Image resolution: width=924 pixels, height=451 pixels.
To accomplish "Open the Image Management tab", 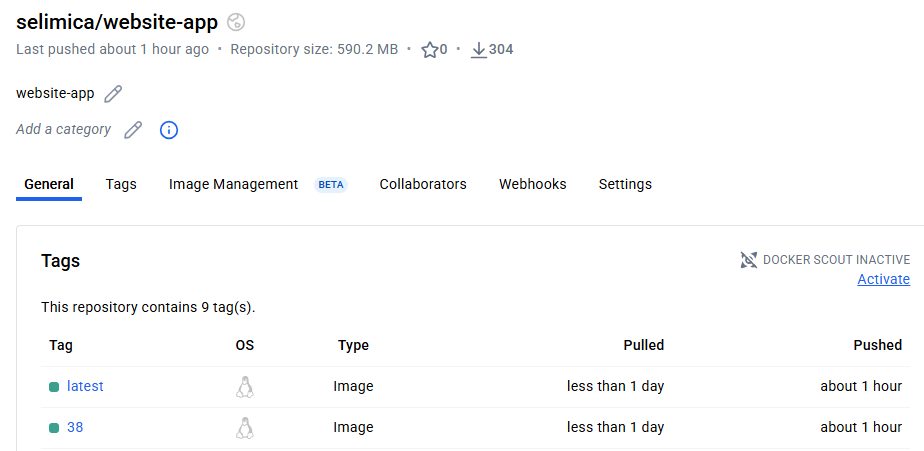I will click(x=233, y=184).
